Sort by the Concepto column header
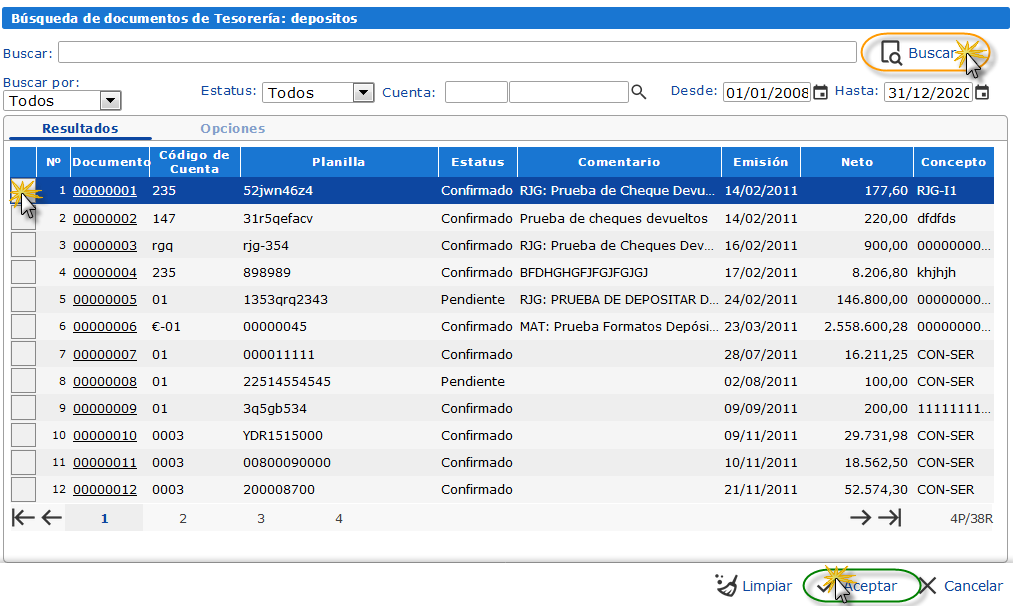 click(x=954, y=162)
